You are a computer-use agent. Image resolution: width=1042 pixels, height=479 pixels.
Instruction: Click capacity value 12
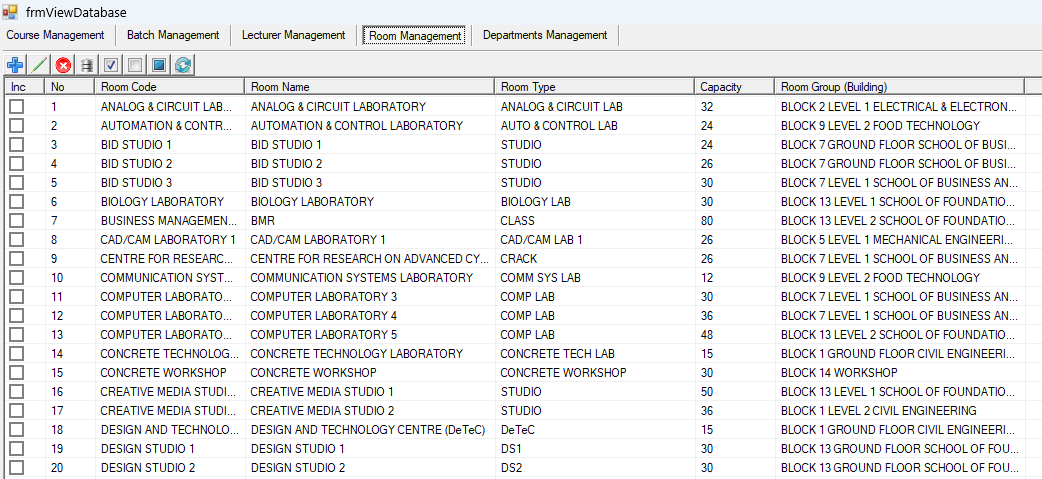(708, 278)
